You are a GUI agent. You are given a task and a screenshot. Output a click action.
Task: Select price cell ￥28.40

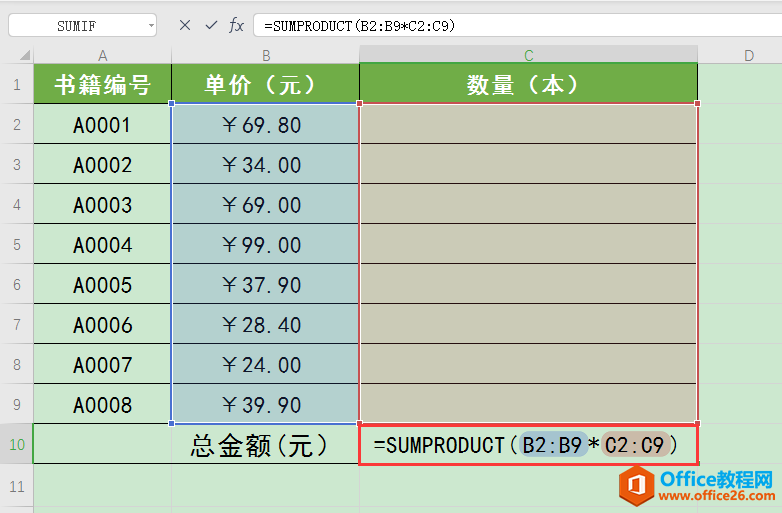[x=265, y=325]
